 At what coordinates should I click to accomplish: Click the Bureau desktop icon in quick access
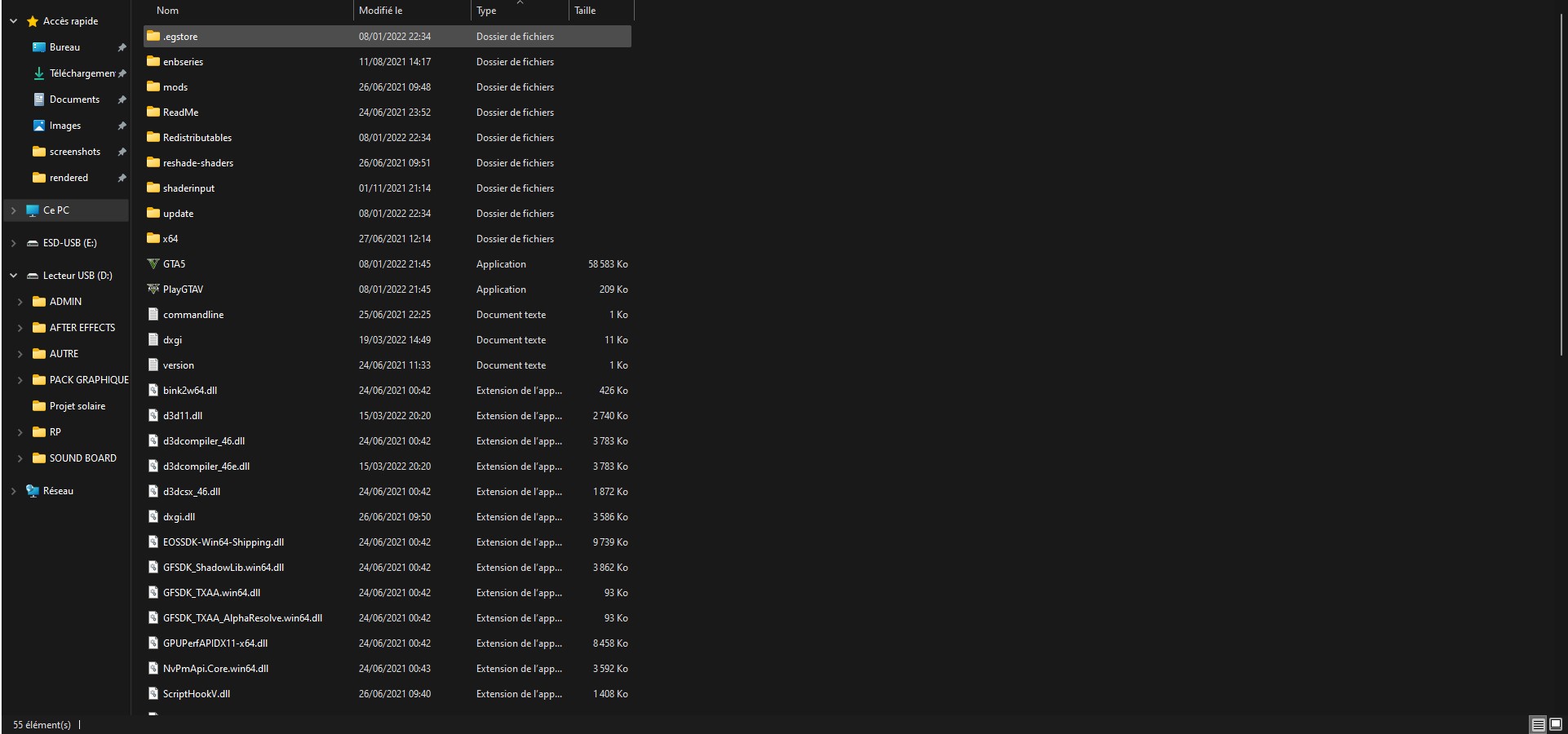38,47
